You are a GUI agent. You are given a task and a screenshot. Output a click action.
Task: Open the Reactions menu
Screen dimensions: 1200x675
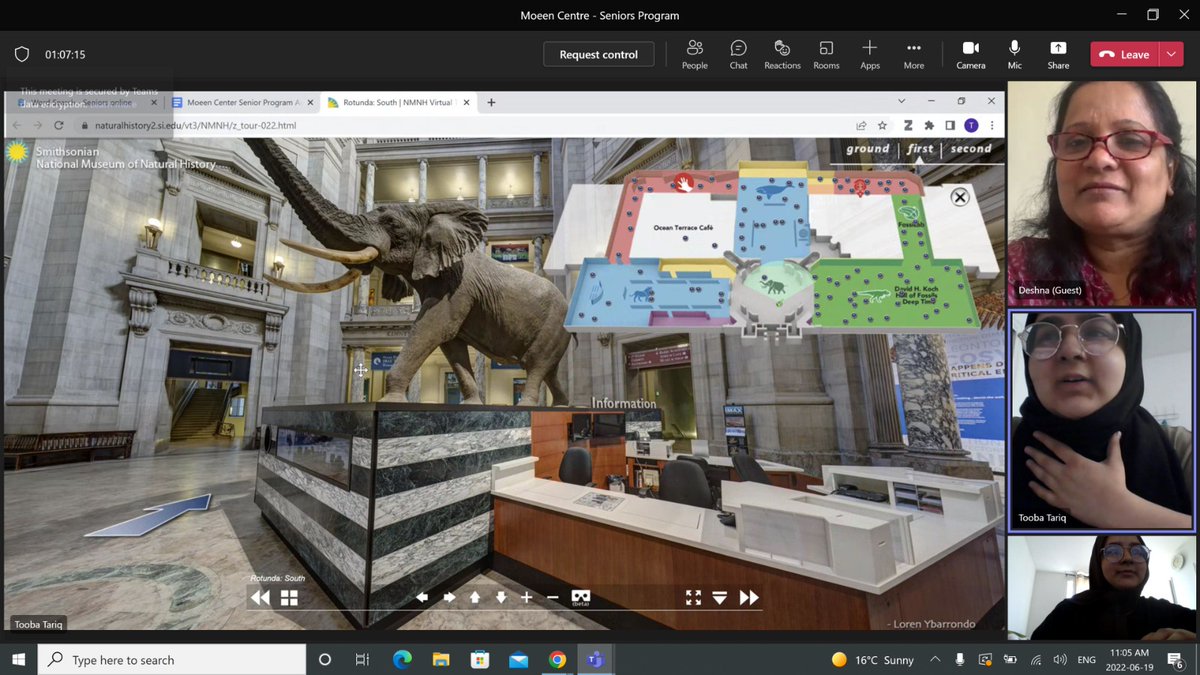tap(782, 54)
